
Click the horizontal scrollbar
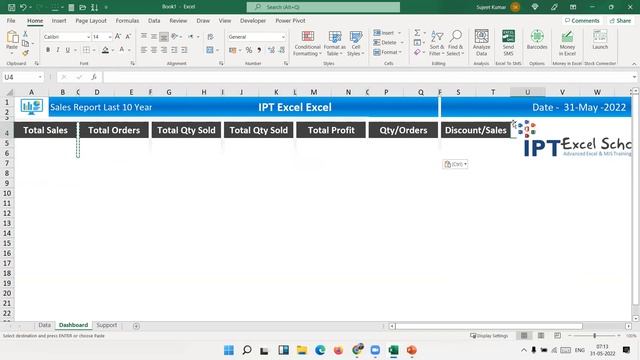point(489,326)
